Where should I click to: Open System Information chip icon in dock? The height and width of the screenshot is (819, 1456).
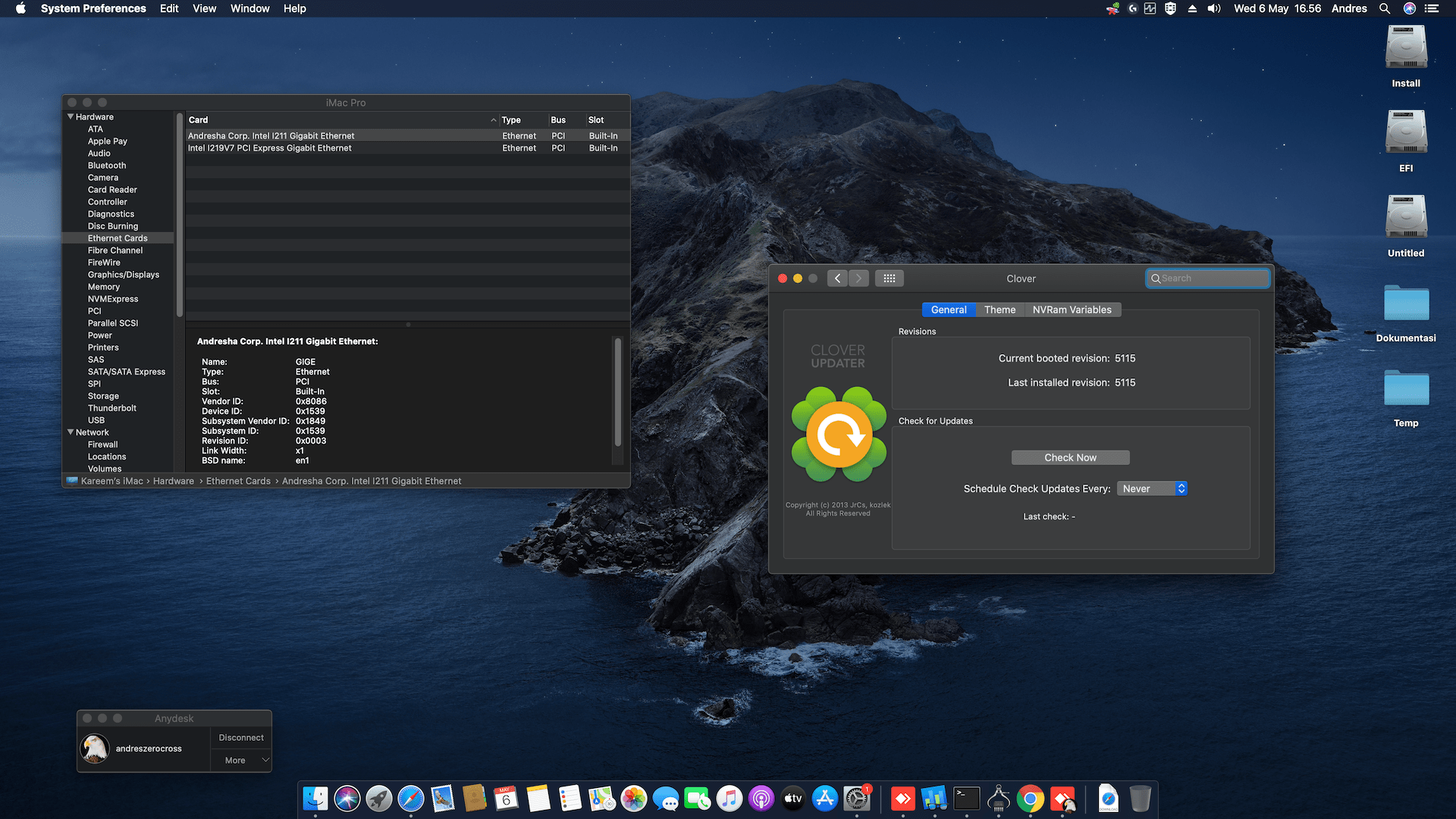[999, 799]
